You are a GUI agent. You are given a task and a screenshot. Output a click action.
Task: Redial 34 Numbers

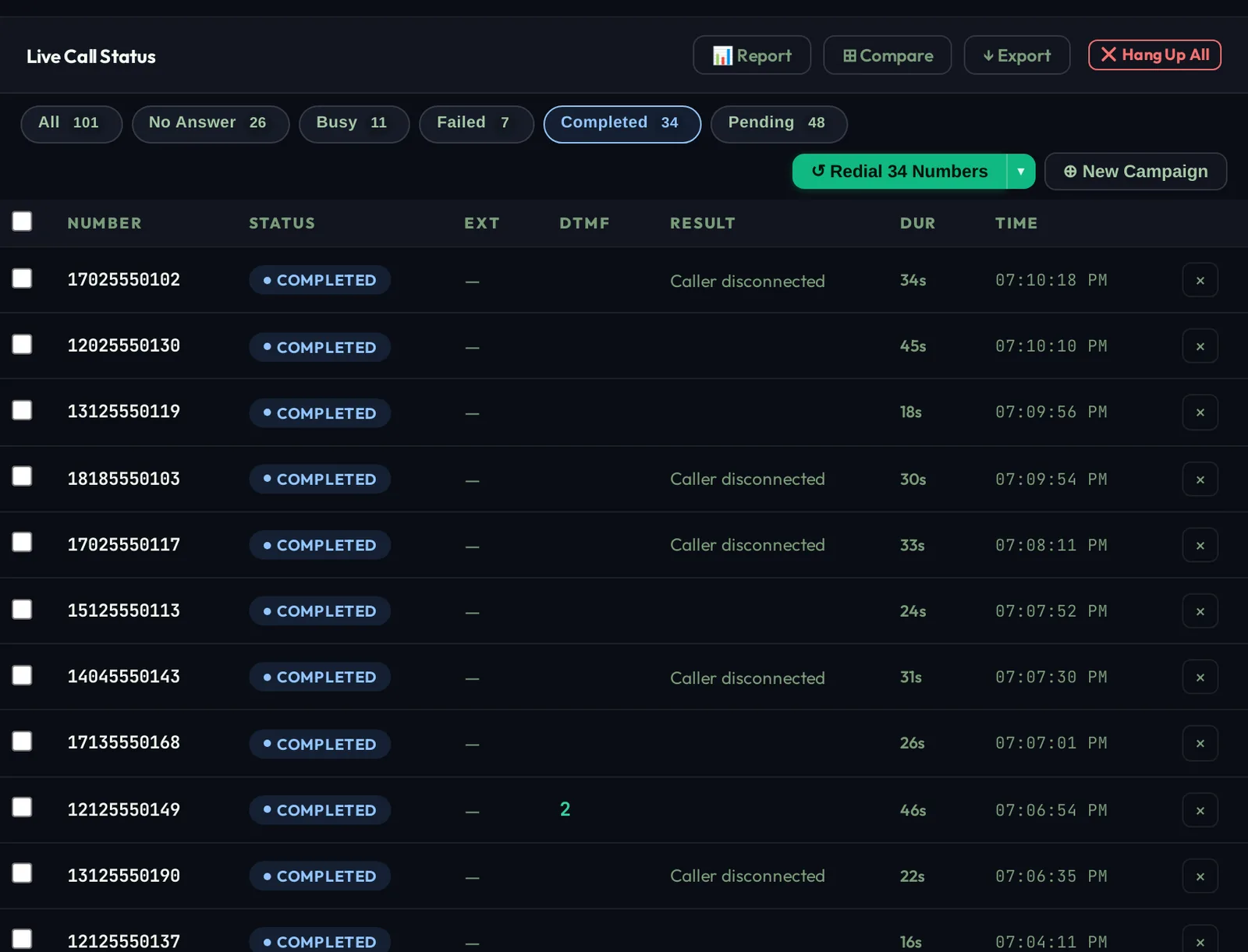point(899,172)
